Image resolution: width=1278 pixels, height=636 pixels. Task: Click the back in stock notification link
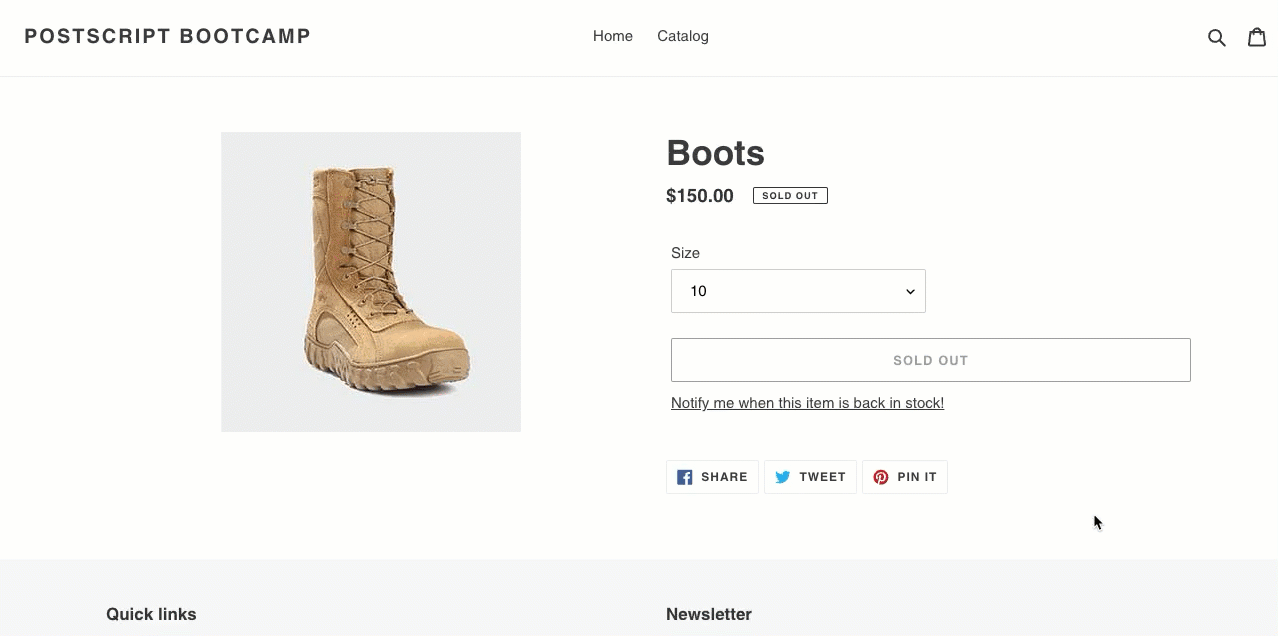807,403
